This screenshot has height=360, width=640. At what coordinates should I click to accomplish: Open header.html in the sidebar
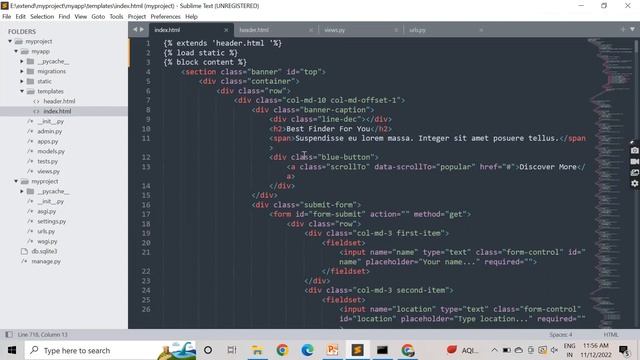coord(59,101)
